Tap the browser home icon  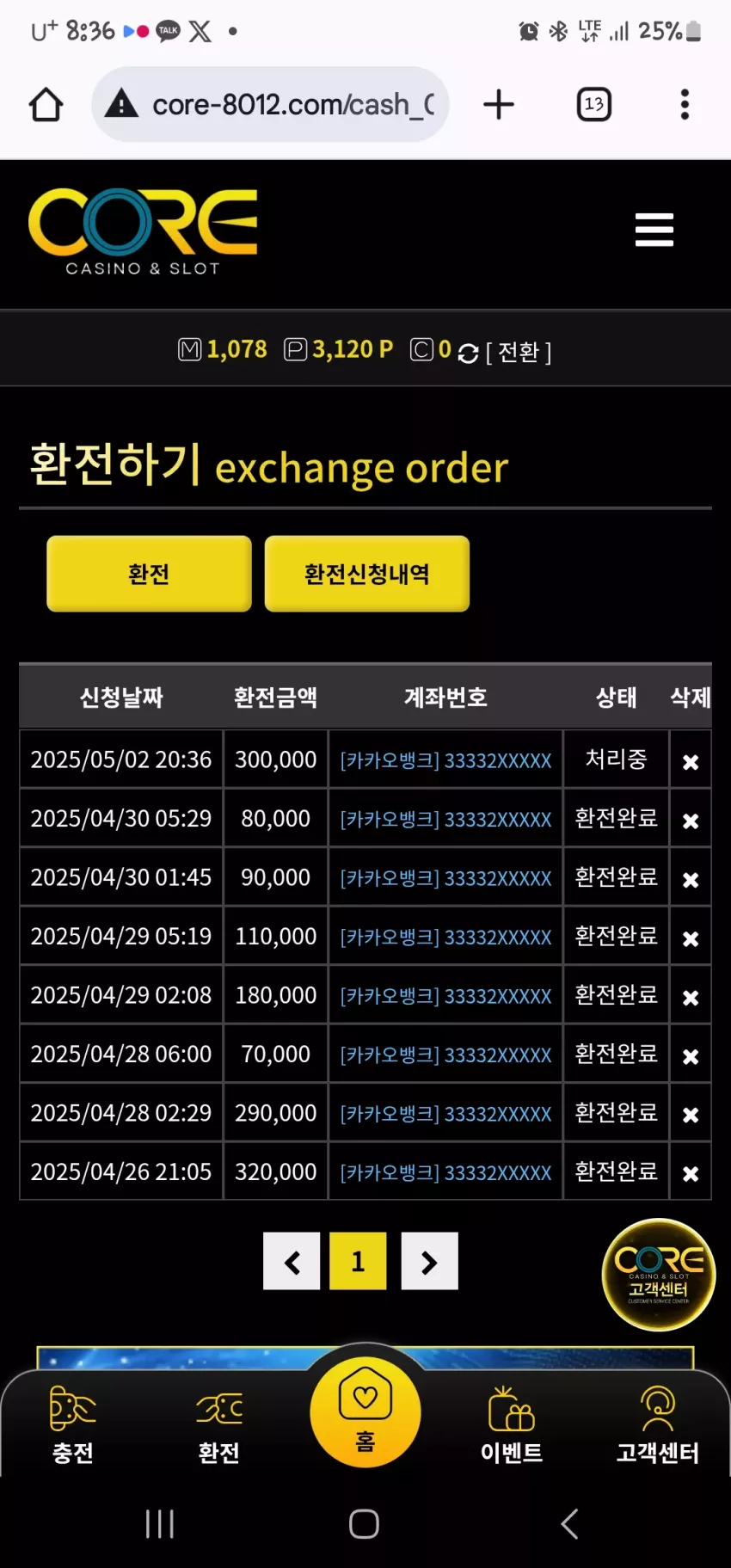(46, 105)
